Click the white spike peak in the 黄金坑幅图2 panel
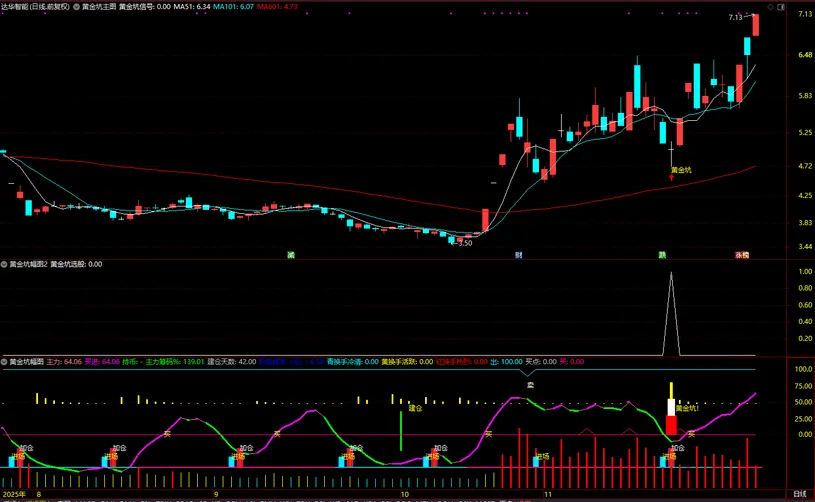 671,274
